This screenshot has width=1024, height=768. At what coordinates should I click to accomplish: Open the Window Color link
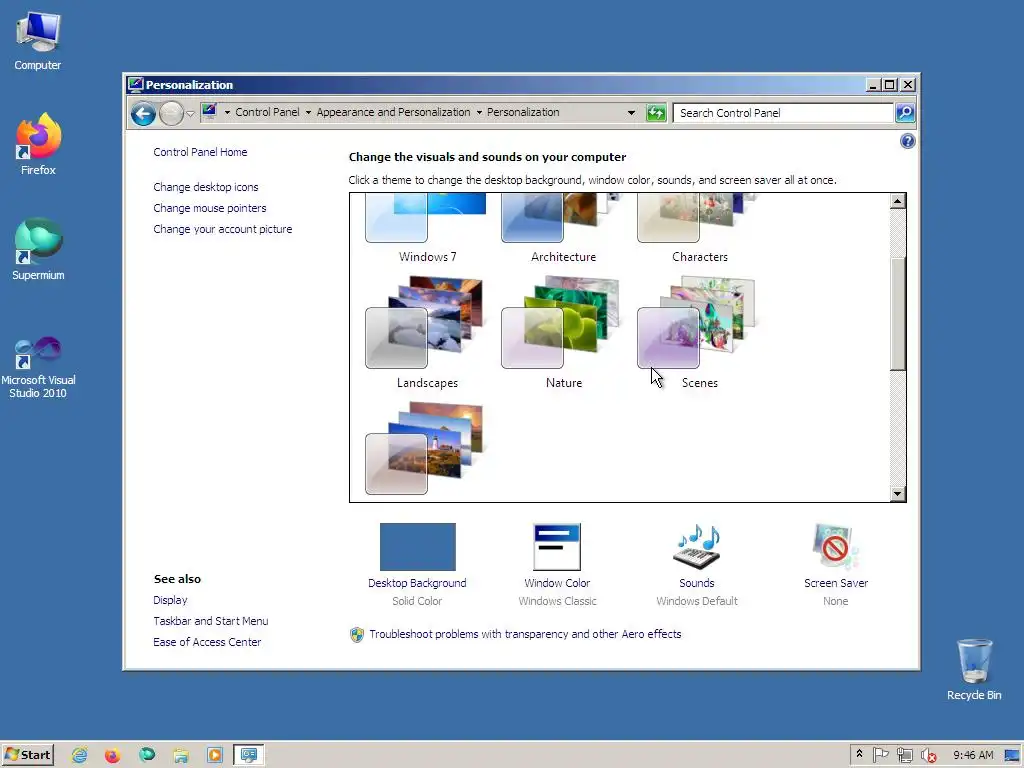click(x=557, y=583)
